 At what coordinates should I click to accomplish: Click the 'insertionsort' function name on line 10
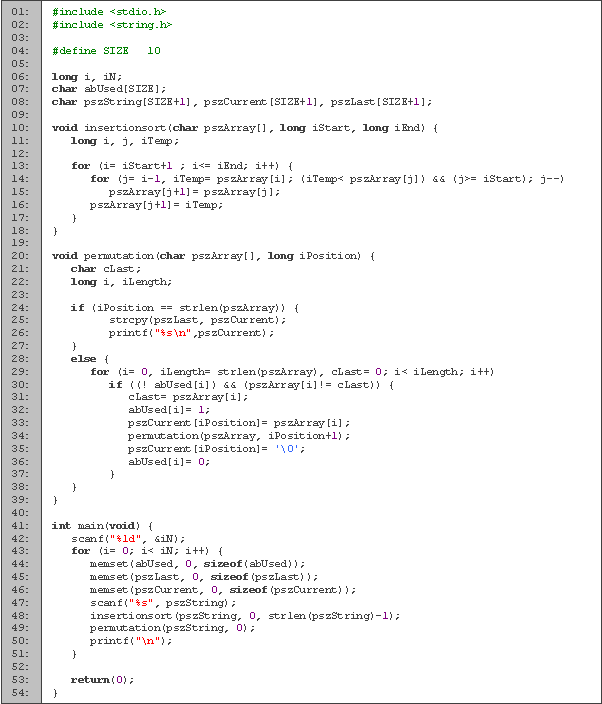125,128
